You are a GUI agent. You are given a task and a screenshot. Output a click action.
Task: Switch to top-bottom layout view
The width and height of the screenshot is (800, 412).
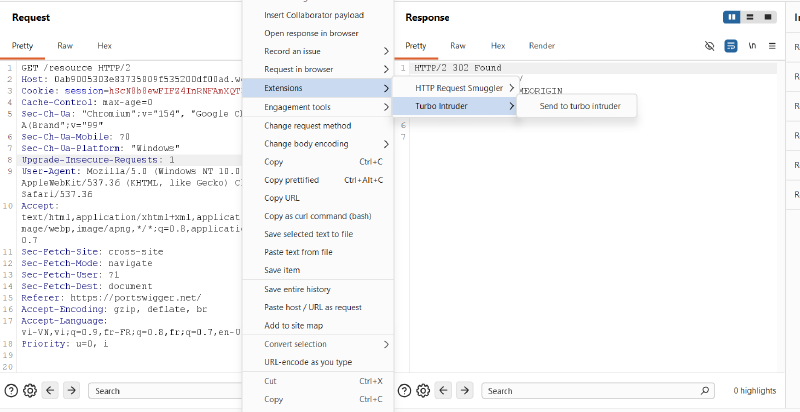[x=749, y=17]
